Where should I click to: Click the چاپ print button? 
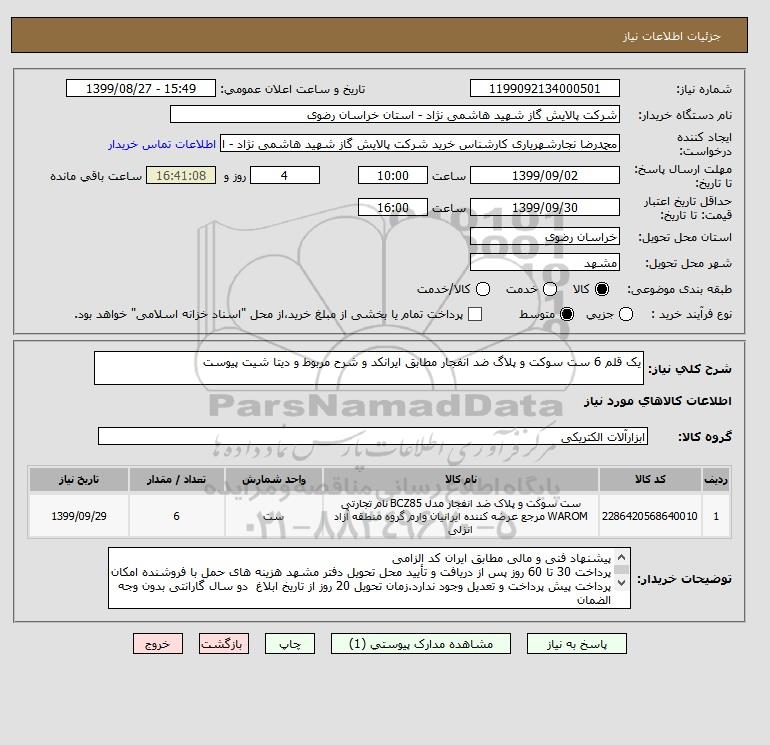pos(290,644)
